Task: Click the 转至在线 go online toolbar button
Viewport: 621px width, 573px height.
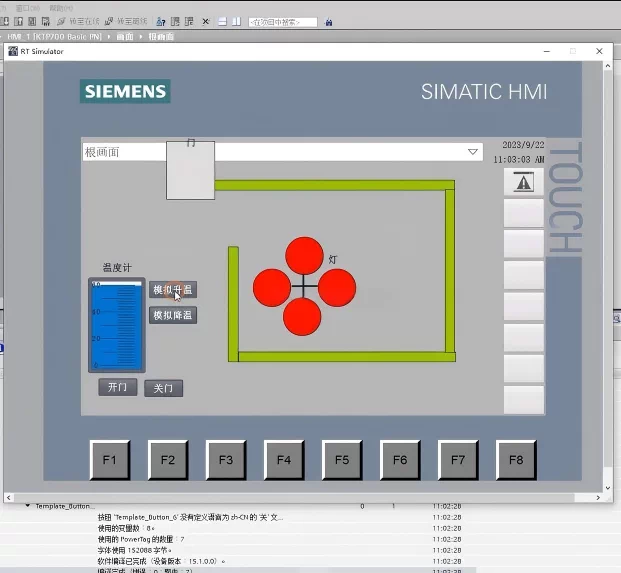Action: (79, 21)
